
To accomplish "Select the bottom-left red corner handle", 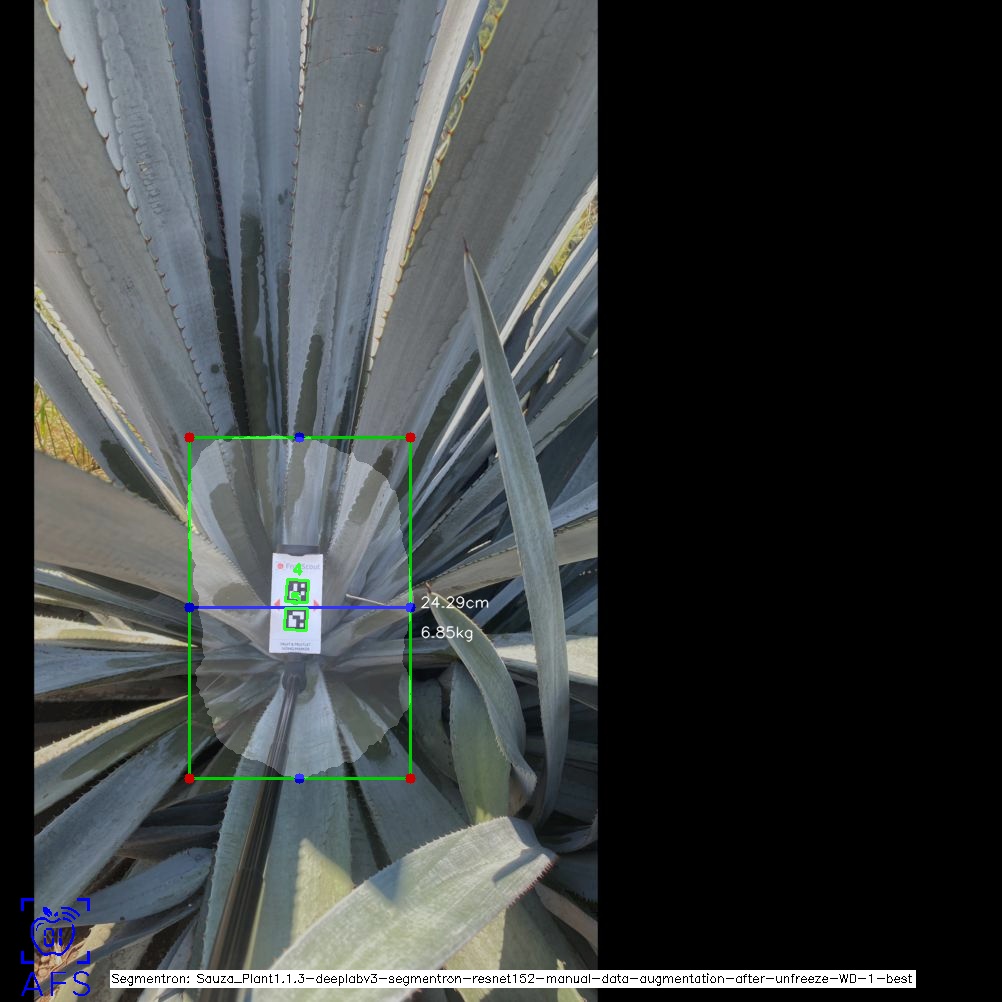I will [x=189, y=778].
